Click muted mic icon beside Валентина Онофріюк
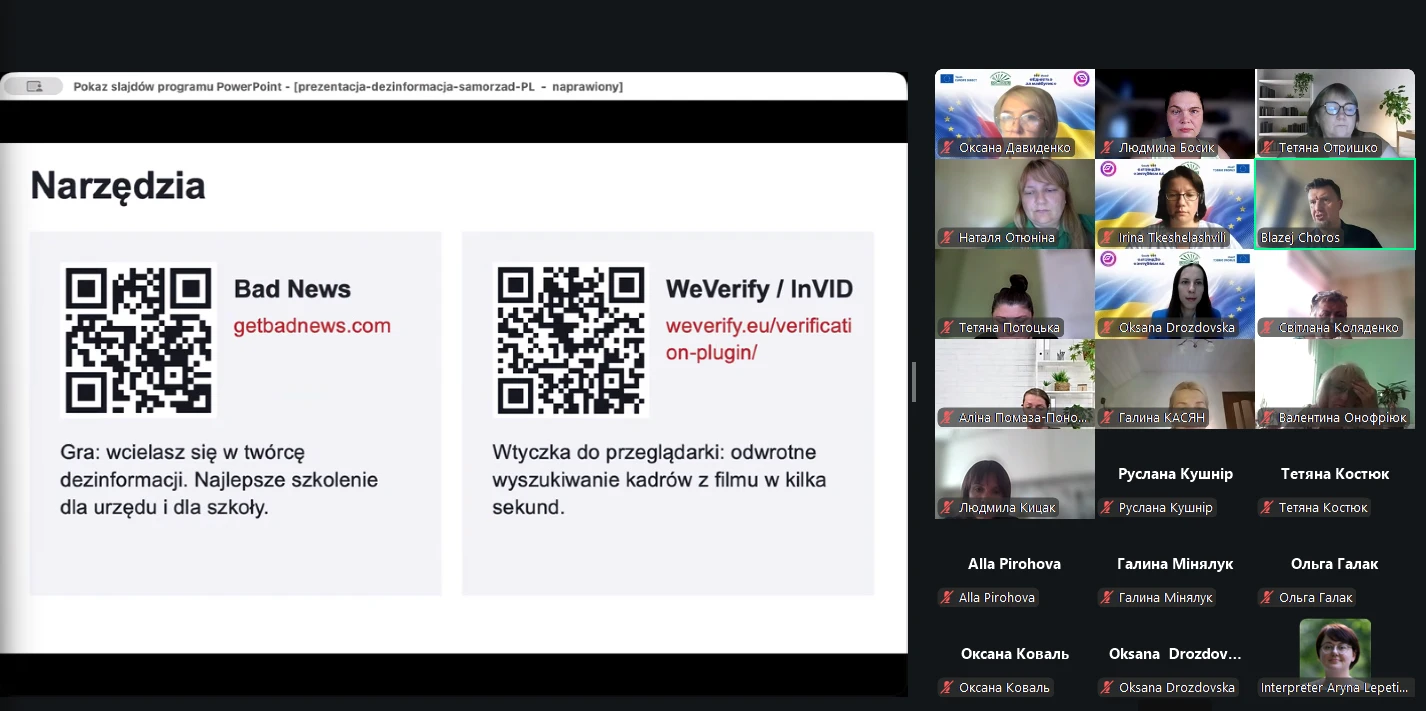Image resolution: width=1426 pixels, height=711 pixels. [x=1267, y=418]
